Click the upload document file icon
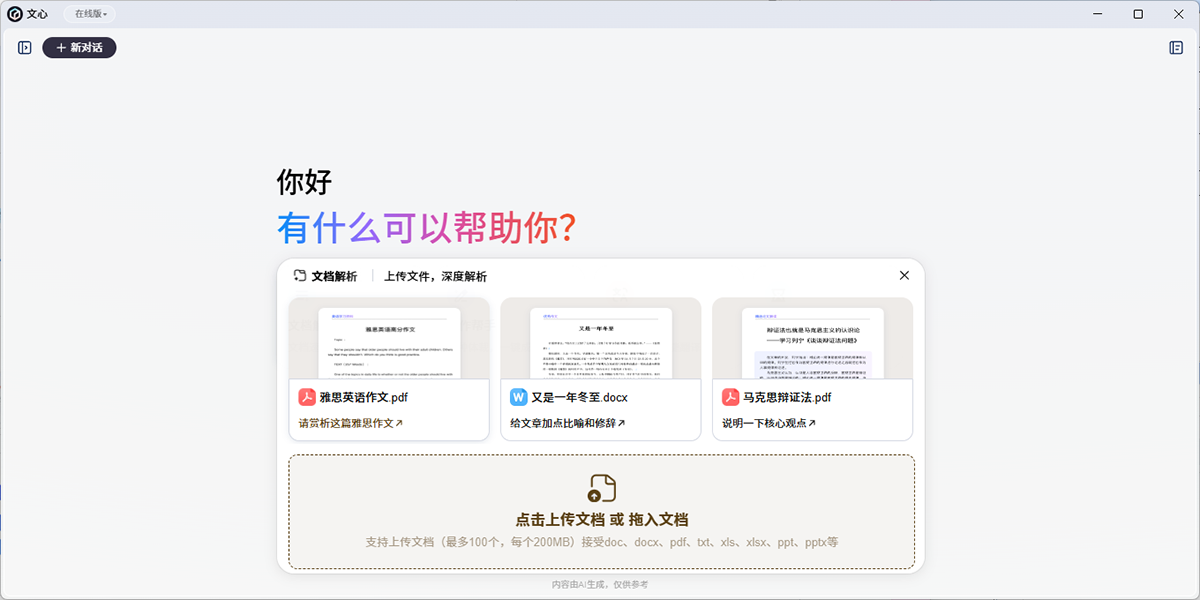Image resolution: width=1200 pixels, height=600 pixels. 601,488
